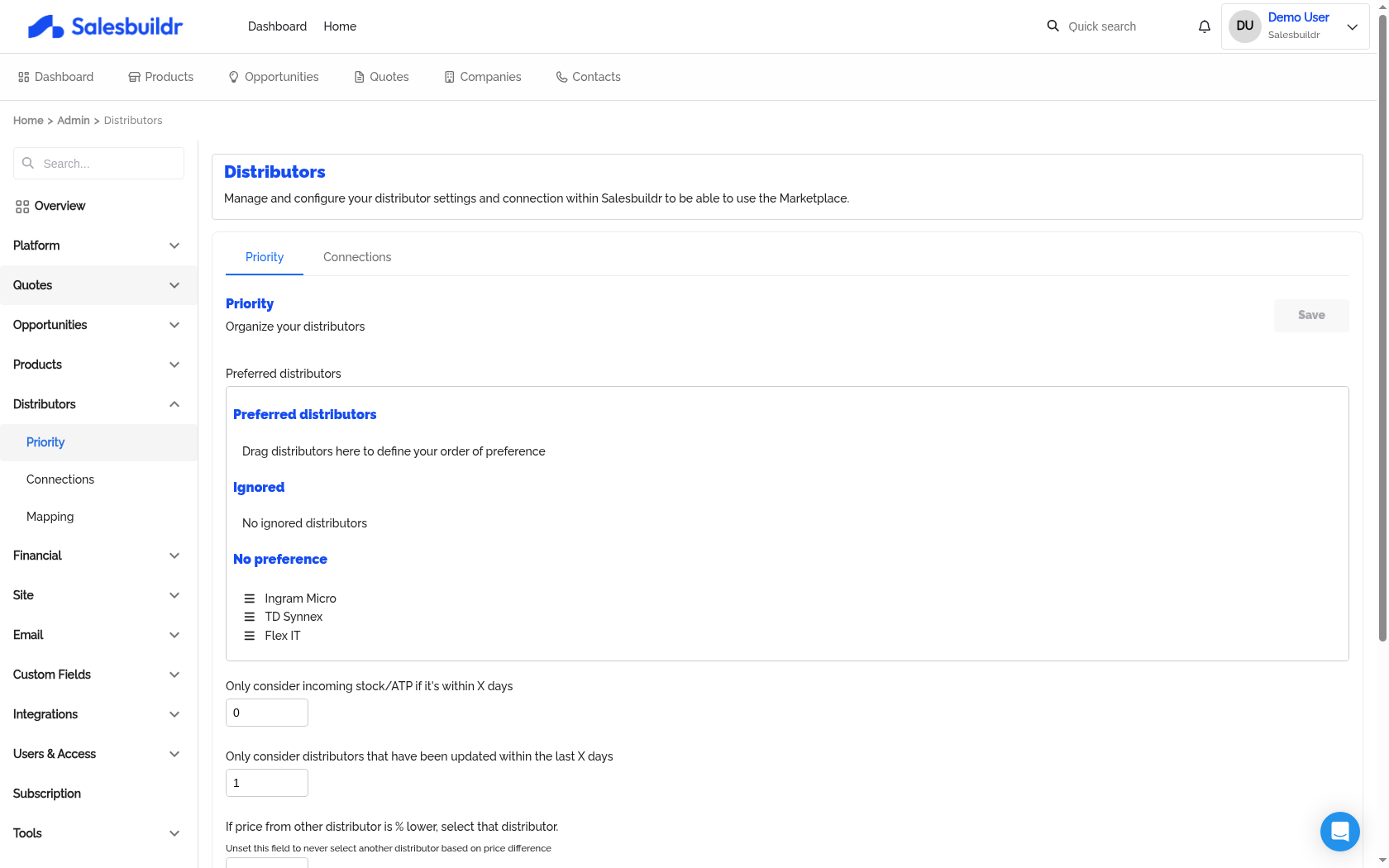The height and width of the screenshot is (868, 1389).
Task: Click the sidebar search magnifier icon
Action: click(x=28, y=163)
